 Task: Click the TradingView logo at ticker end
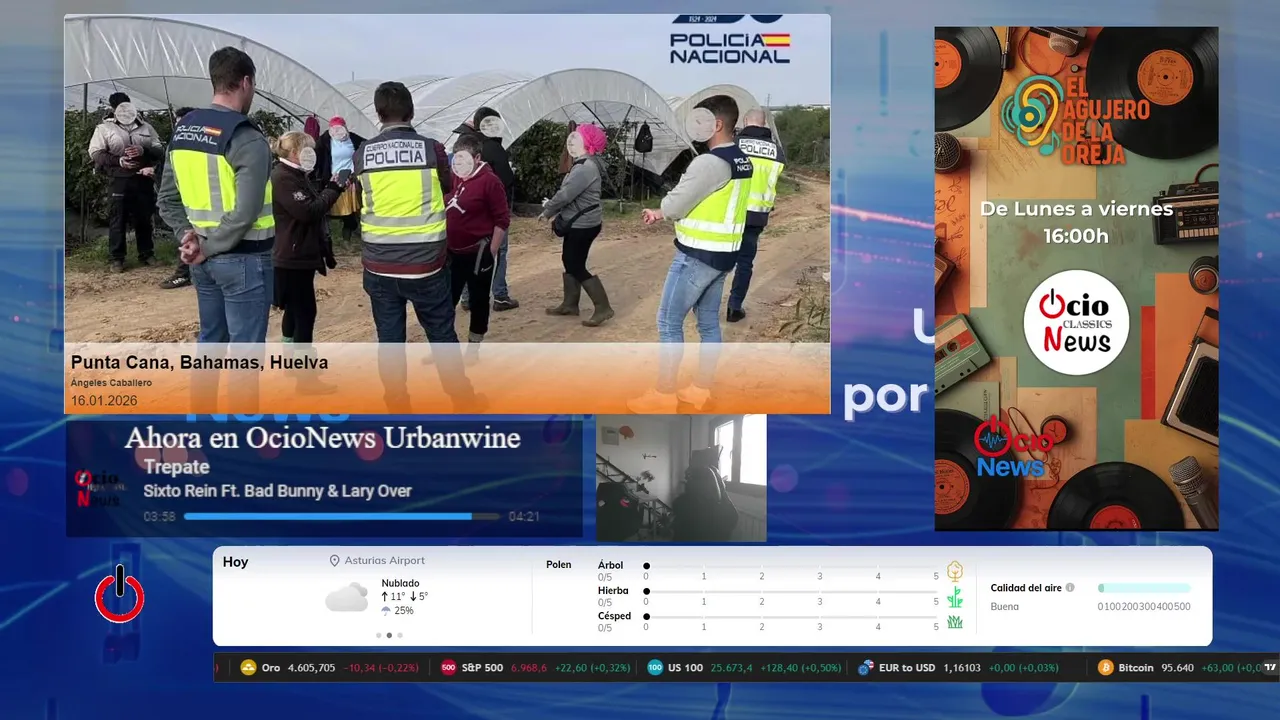pos(1270,667)
